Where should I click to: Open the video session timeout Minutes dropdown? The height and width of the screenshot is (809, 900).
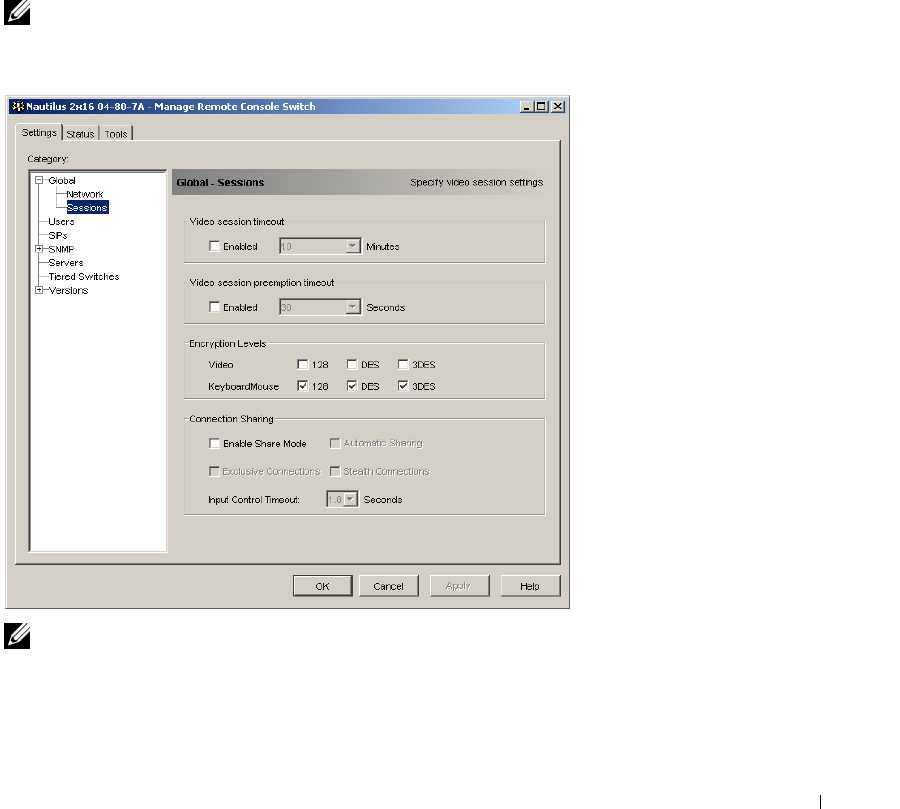[352, 246]
